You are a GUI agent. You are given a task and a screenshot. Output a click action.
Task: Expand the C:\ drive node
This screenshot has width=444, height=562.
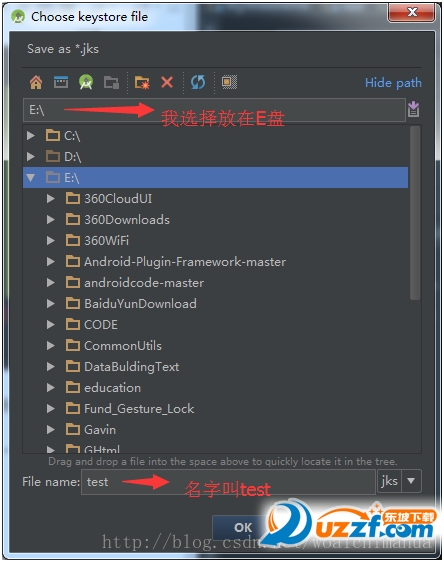click(31, 135)
